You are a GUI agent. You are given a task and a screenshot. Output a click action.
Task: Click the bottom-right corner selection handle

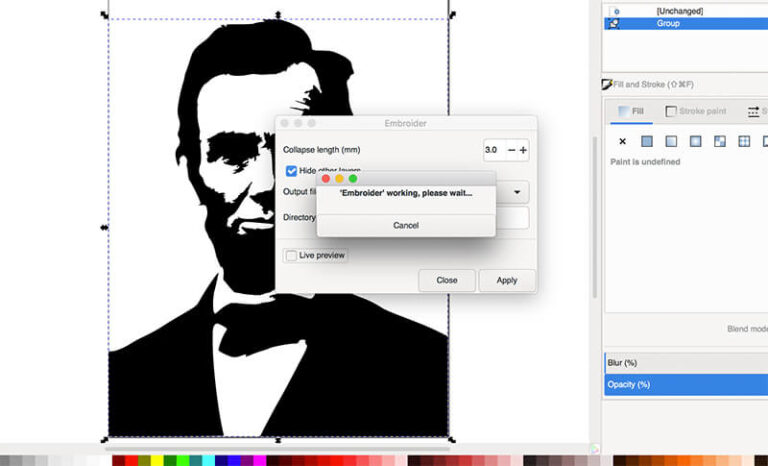point(452,440)
